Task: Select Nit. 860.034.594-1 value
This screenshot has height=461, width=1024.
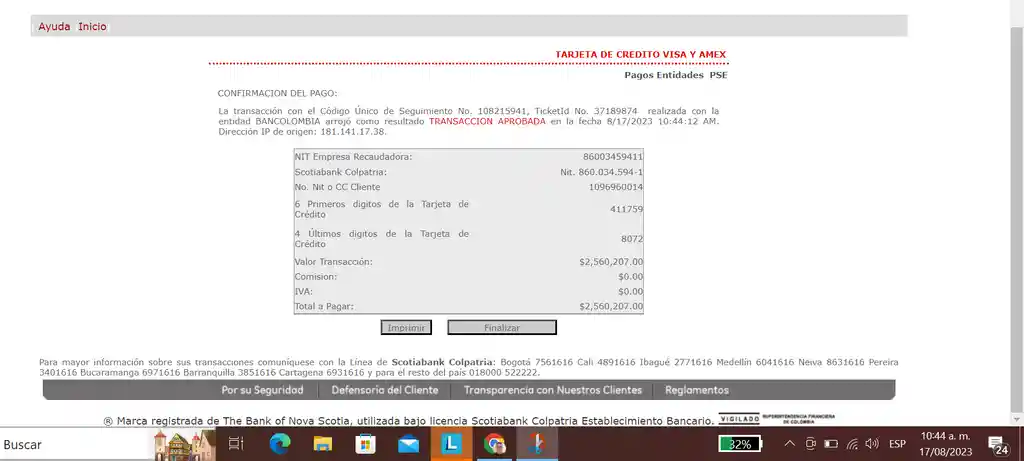Action: pyautogui.click(x=601, y=172)
